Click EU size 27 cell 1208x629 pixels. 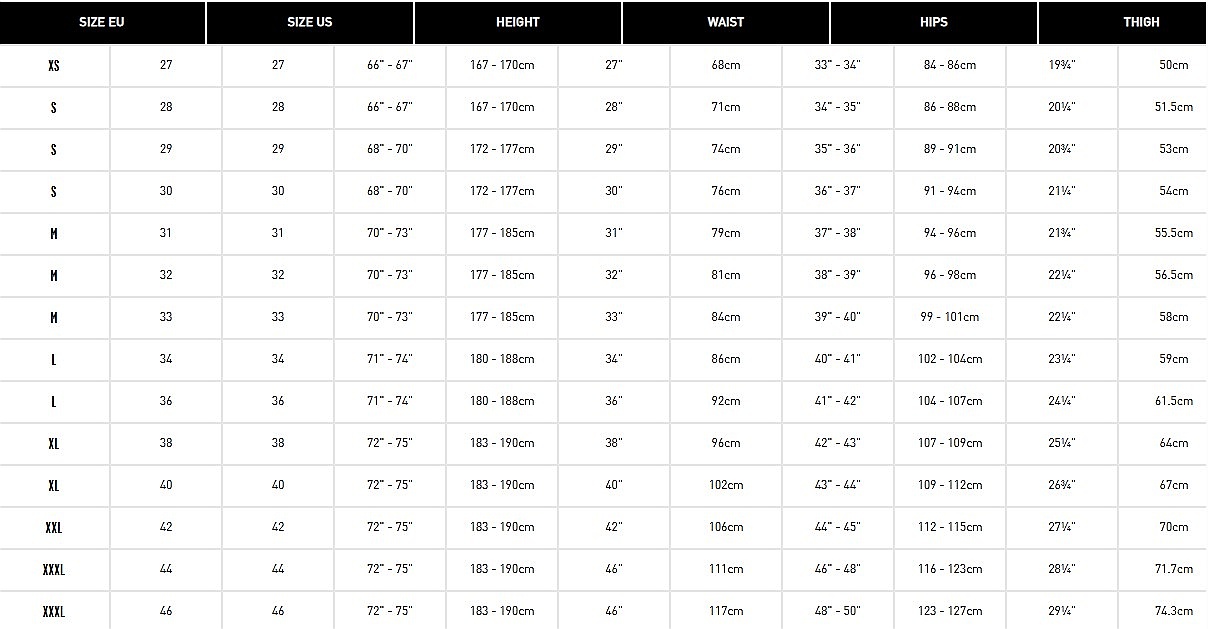(x=166, y=65)
